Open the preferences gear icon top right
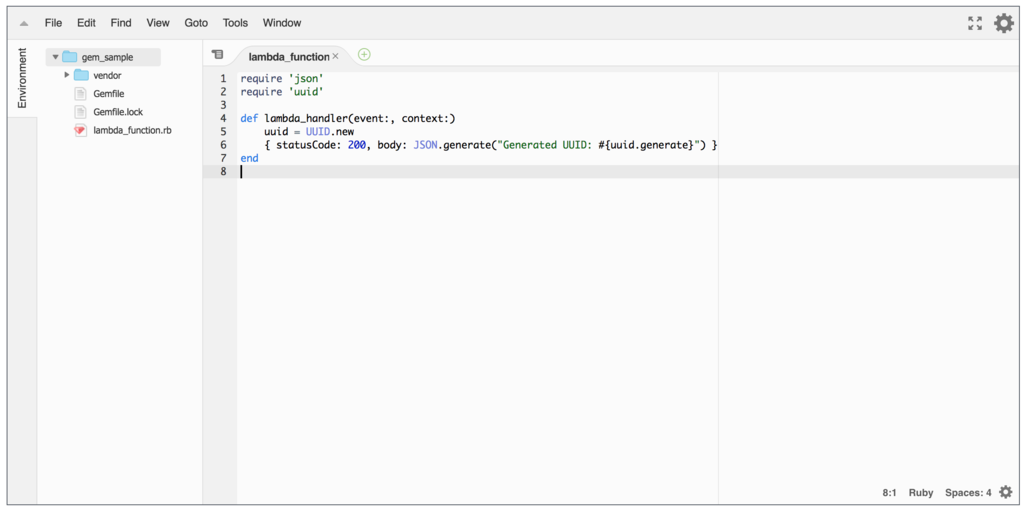 point(1003,23)
